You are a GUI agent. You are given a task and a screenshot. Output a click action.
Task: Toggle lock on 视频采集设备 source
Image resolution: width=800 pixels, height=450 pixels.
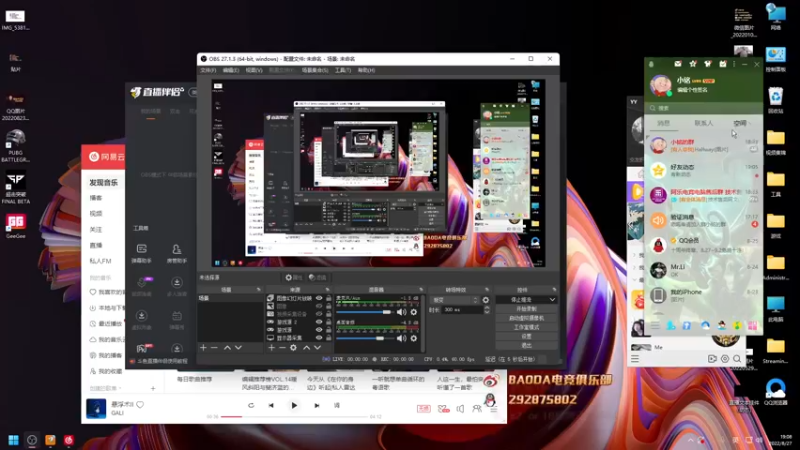[x=329, y=314]
